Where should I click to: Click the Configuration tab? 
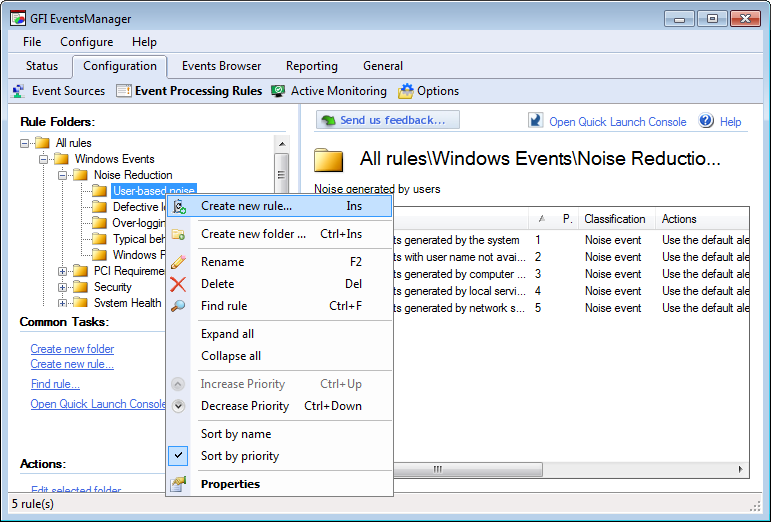pos(119,66)
